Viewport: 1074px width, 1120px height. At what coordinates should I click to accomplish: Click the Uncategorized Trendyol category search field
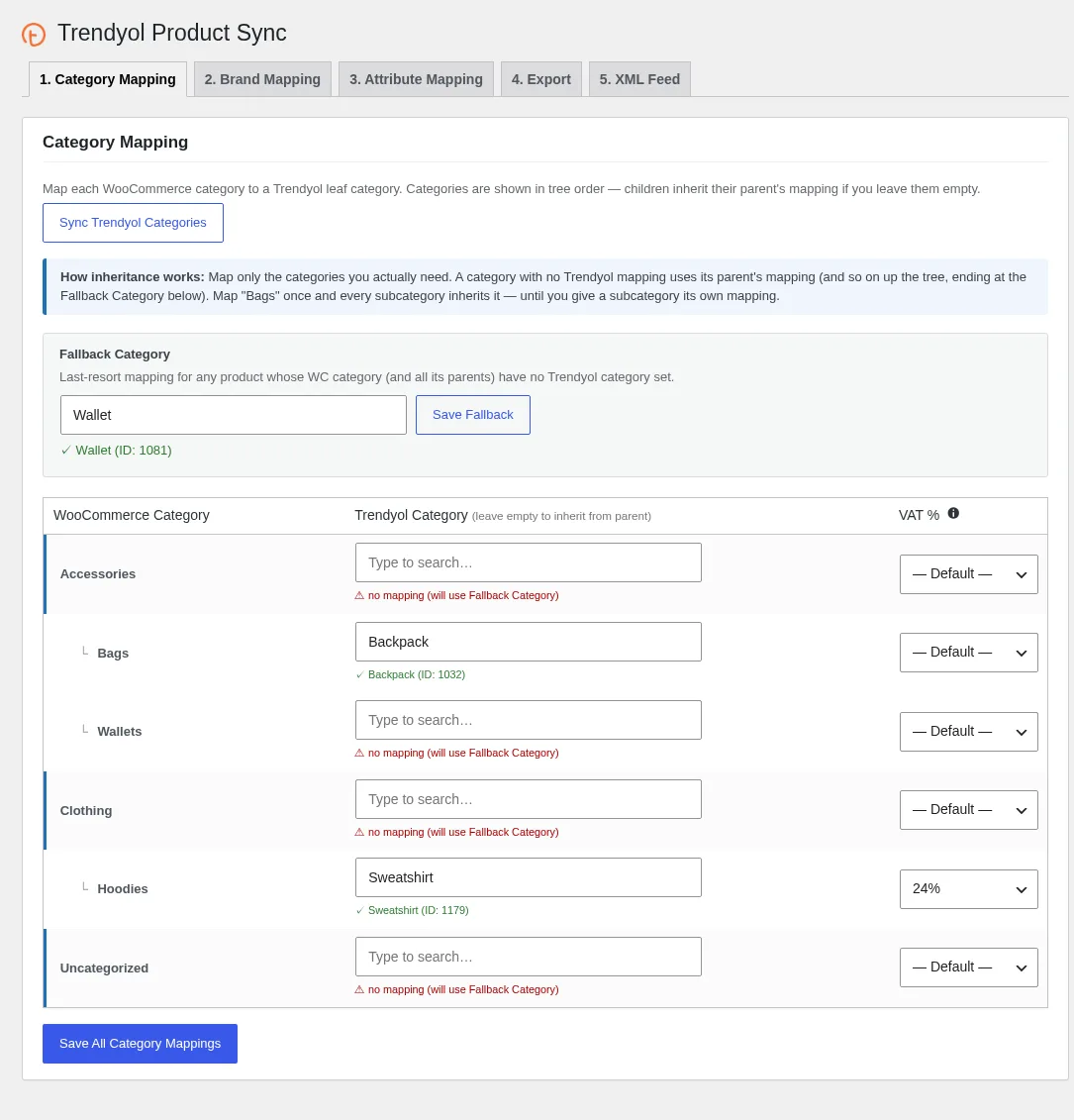529,957
